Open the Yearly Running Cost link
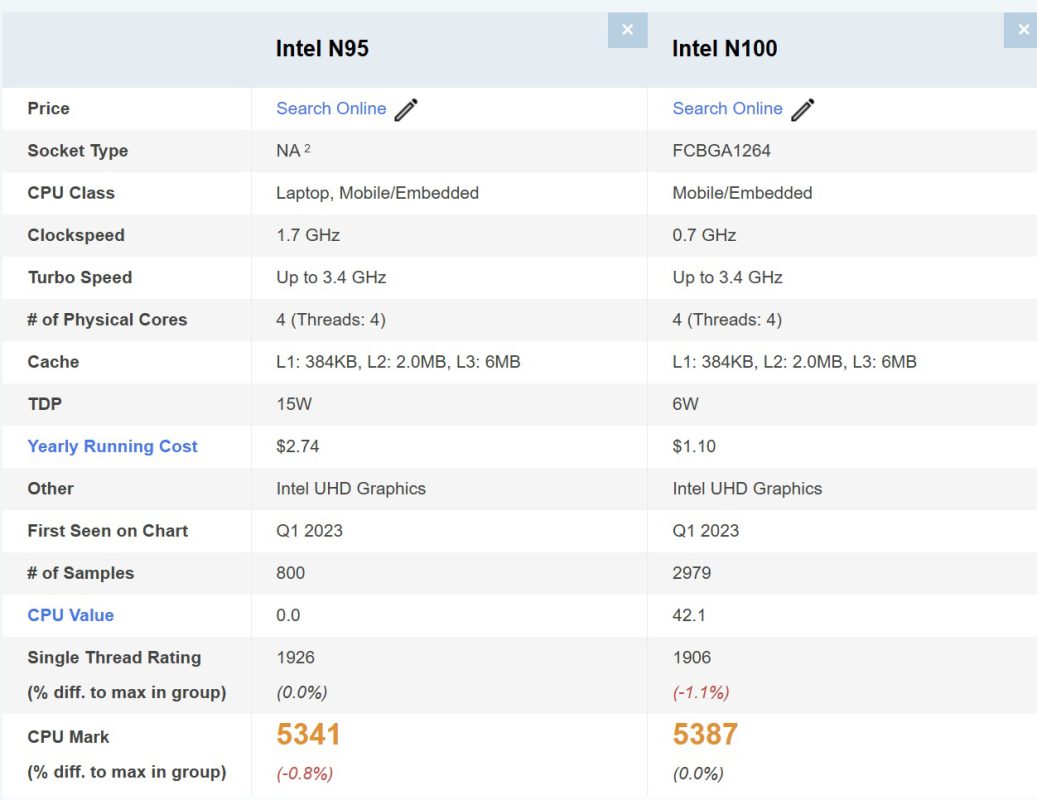The width and height of the screenshot is (1037, 800). (x=112, y=446)
